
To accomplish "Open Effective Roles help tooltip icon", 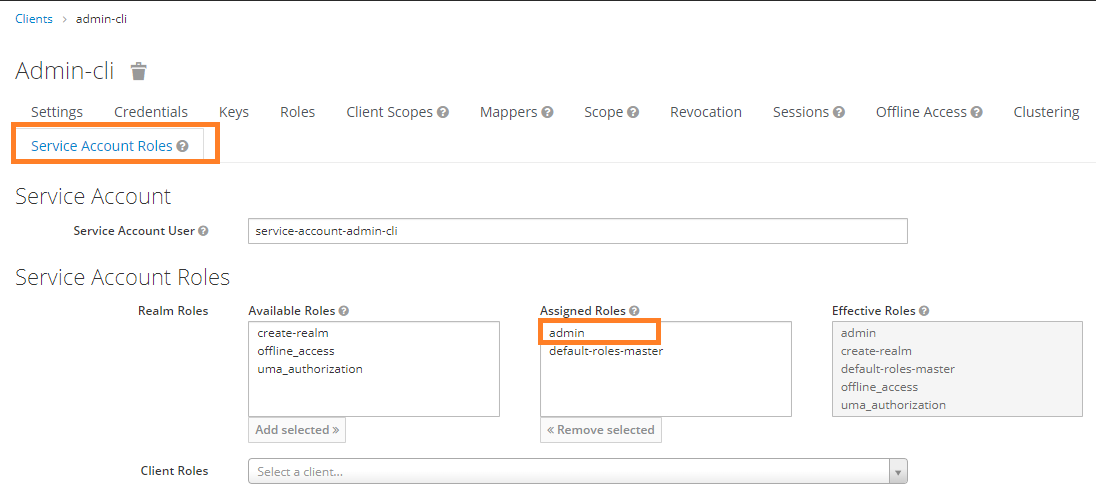I will tap(924, 311).
